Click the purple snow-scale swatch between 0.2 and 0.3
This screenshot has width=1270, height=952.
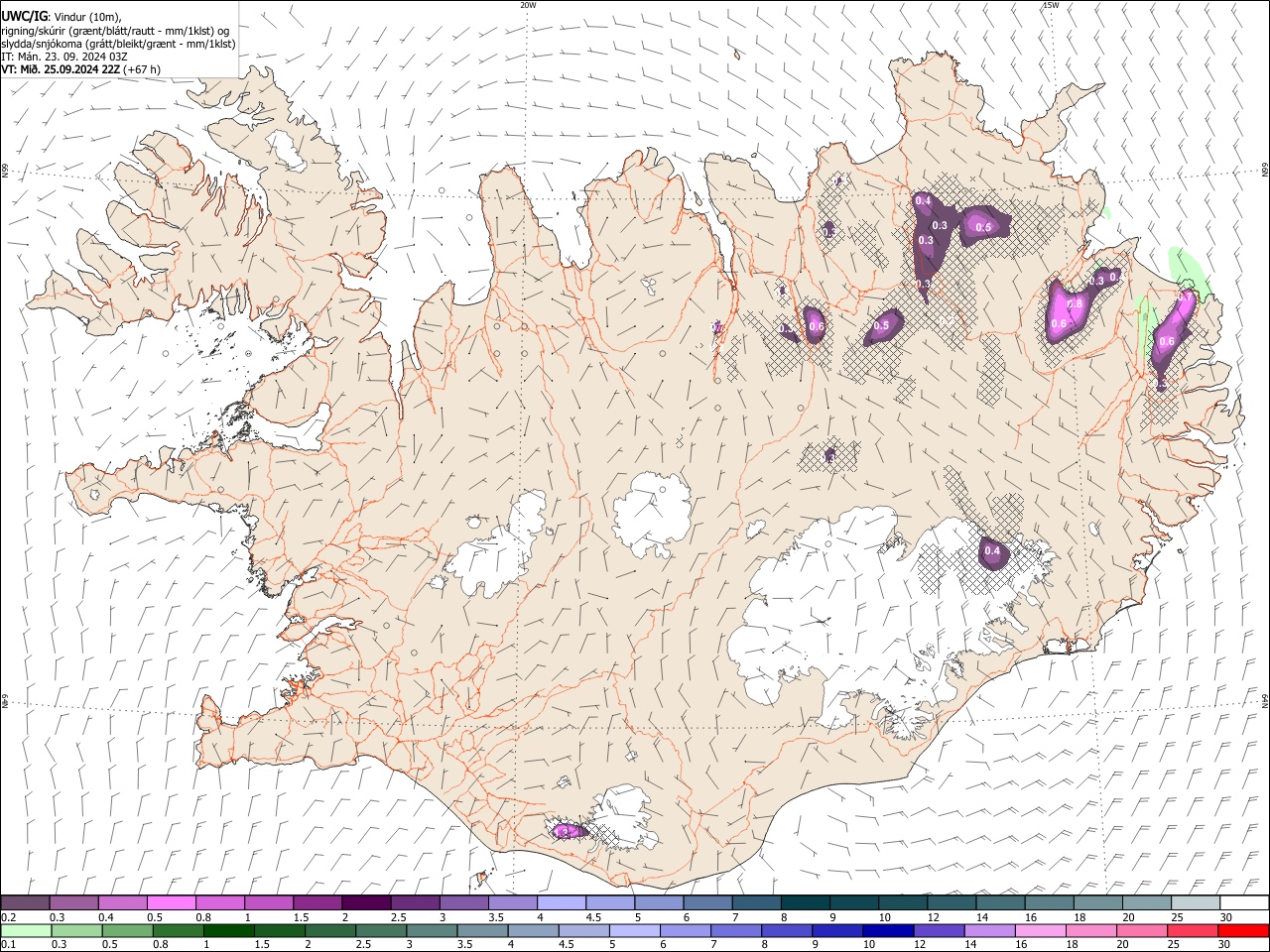[25, 903]
